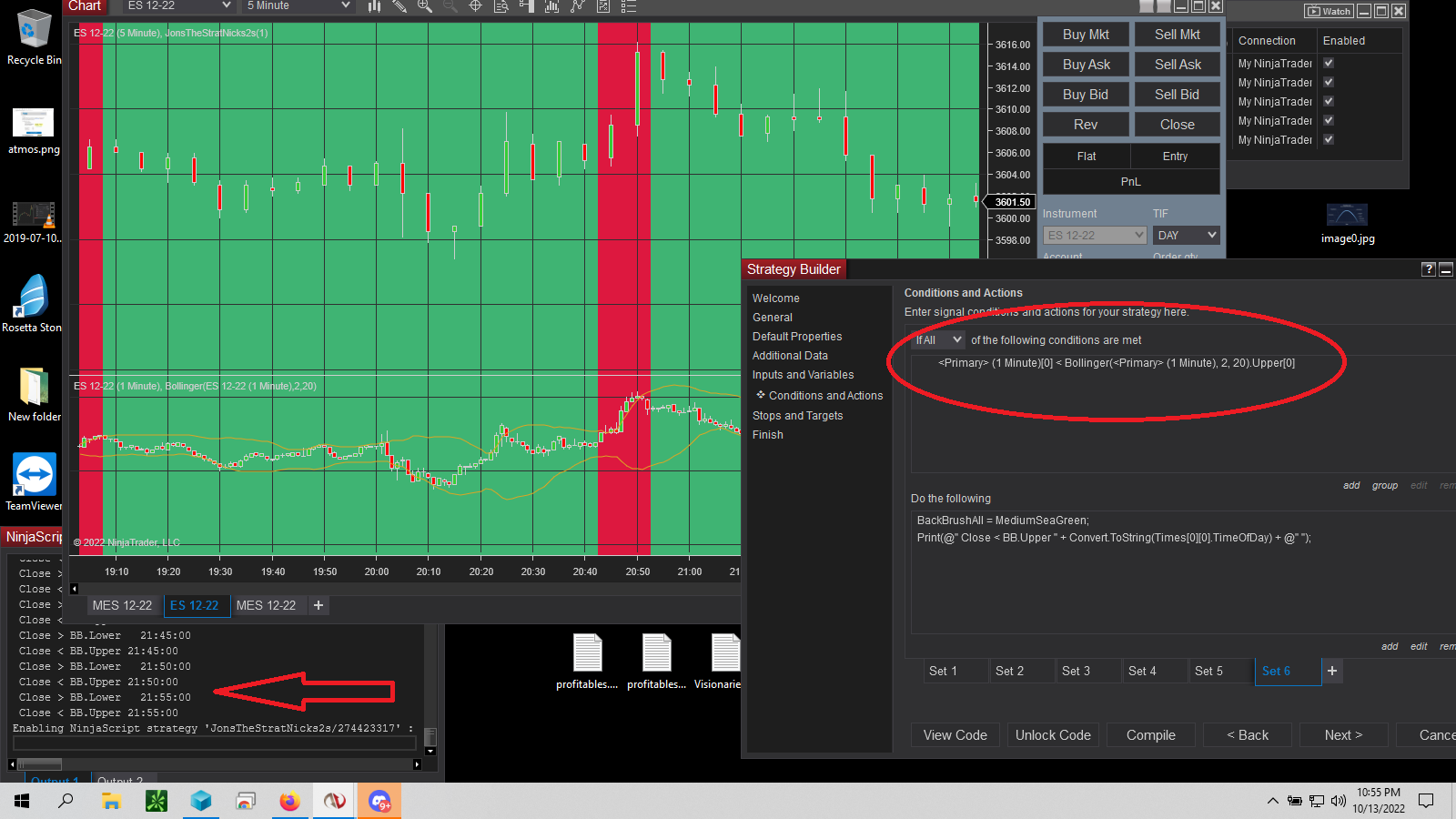The height and width of the screenshot is (819, 1456).
Task: Open the If All conditions dropdown
Action: point(938,339)
